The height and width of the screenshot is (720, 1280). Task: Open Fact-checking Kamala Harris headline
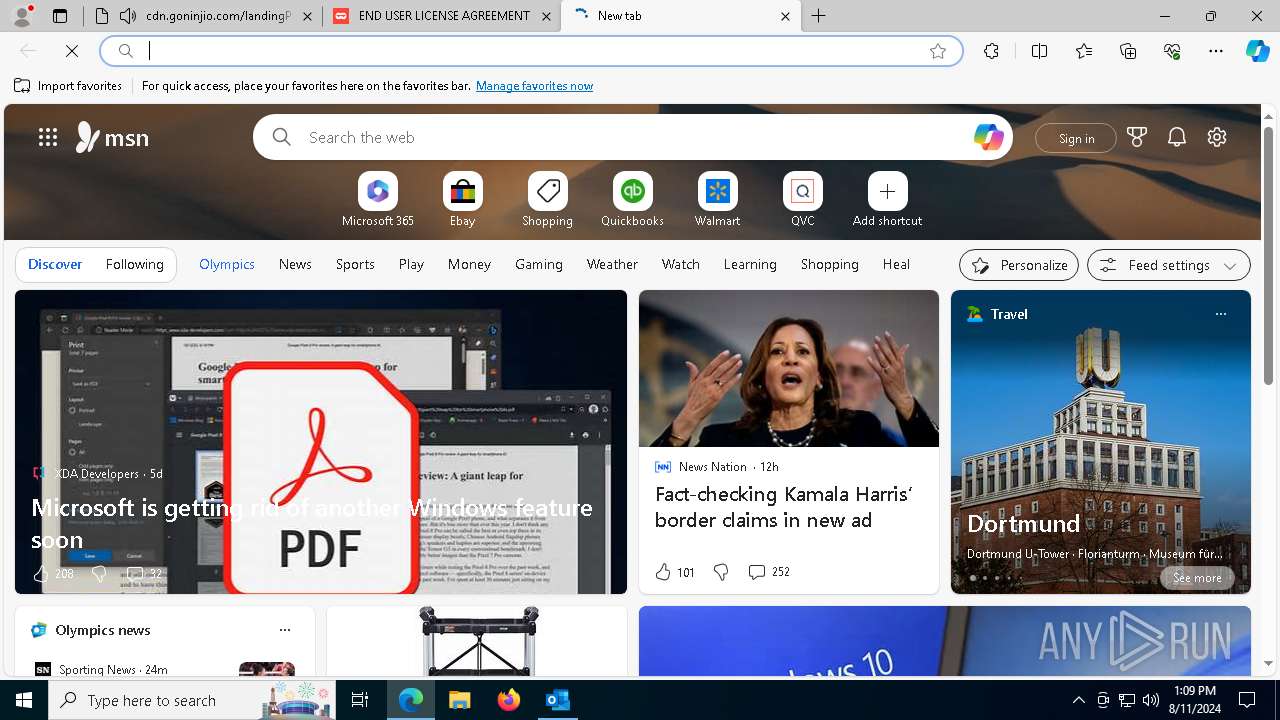click(784, 507)
